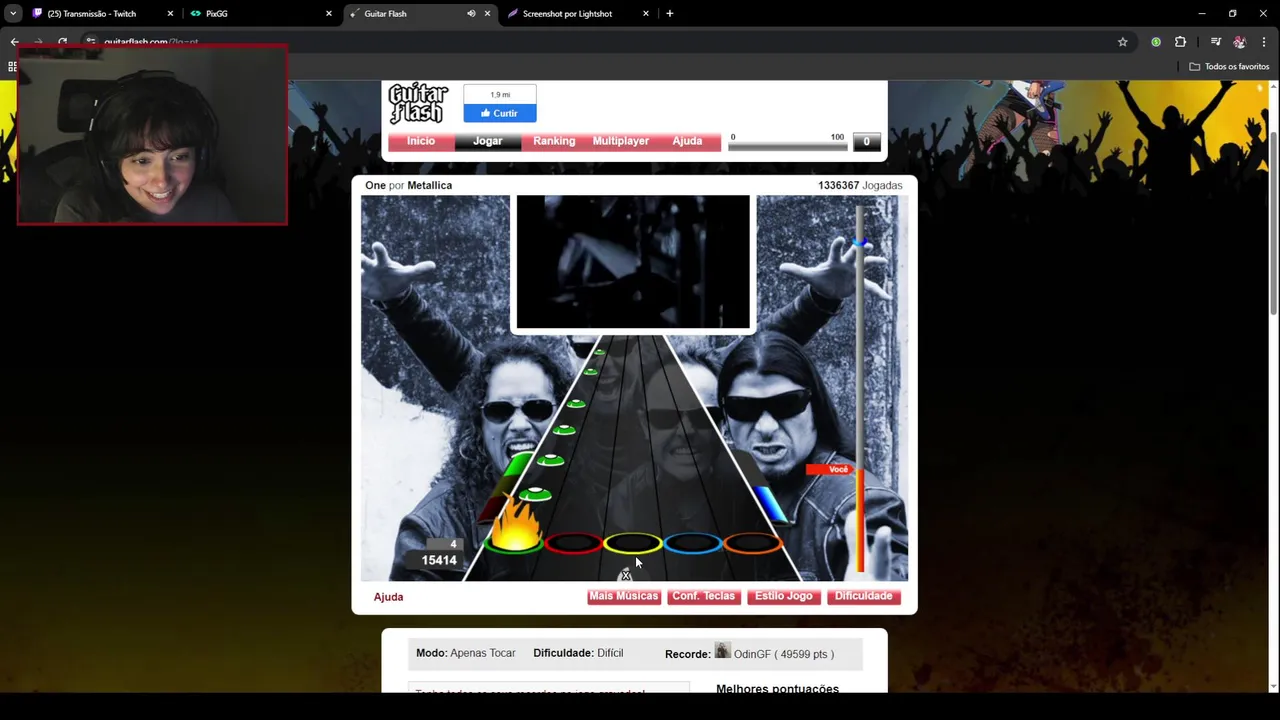The width and height of the screenshot is (1280, 720).
Task: Click the 0 to 100 level progress bar
Action: 788,146
